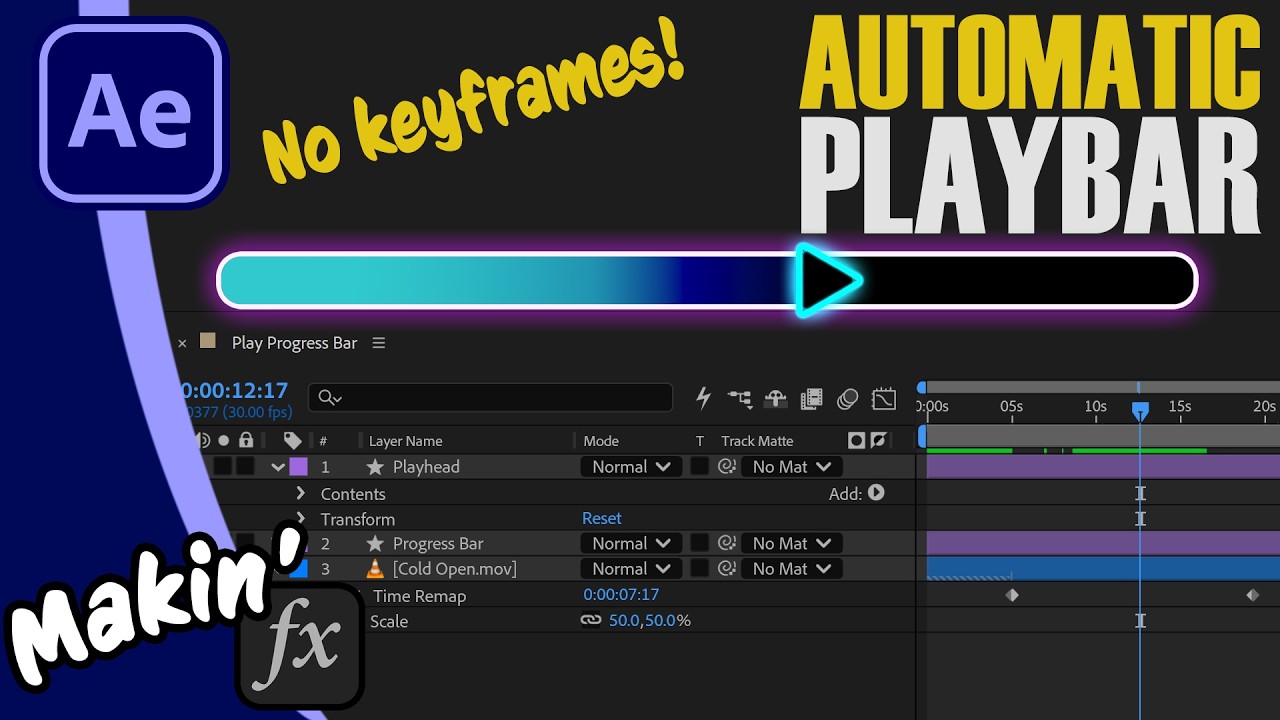Click the work area start handle
Screen dimensions: 1280x720
click(921, 436)
